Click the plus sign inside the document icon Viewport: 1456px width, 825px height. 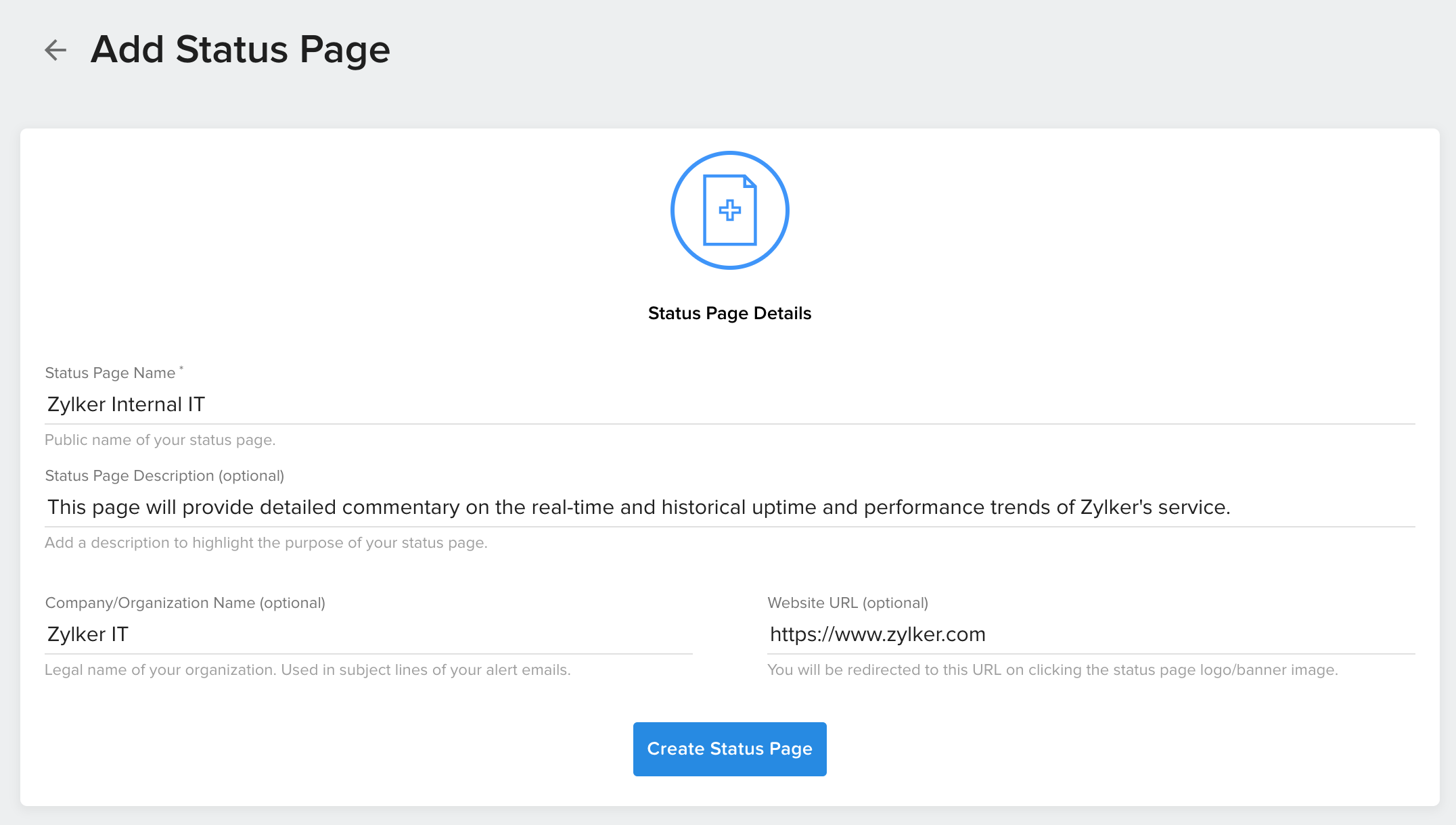[729, 210]
